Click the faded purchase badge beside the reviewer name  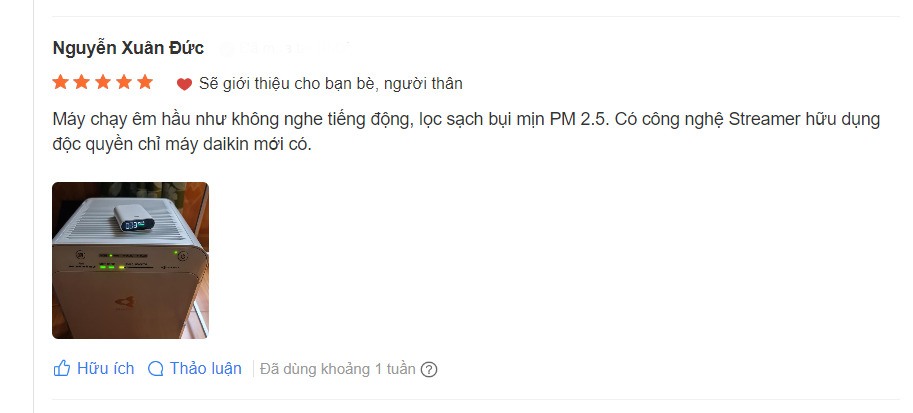tap(285, 48)
